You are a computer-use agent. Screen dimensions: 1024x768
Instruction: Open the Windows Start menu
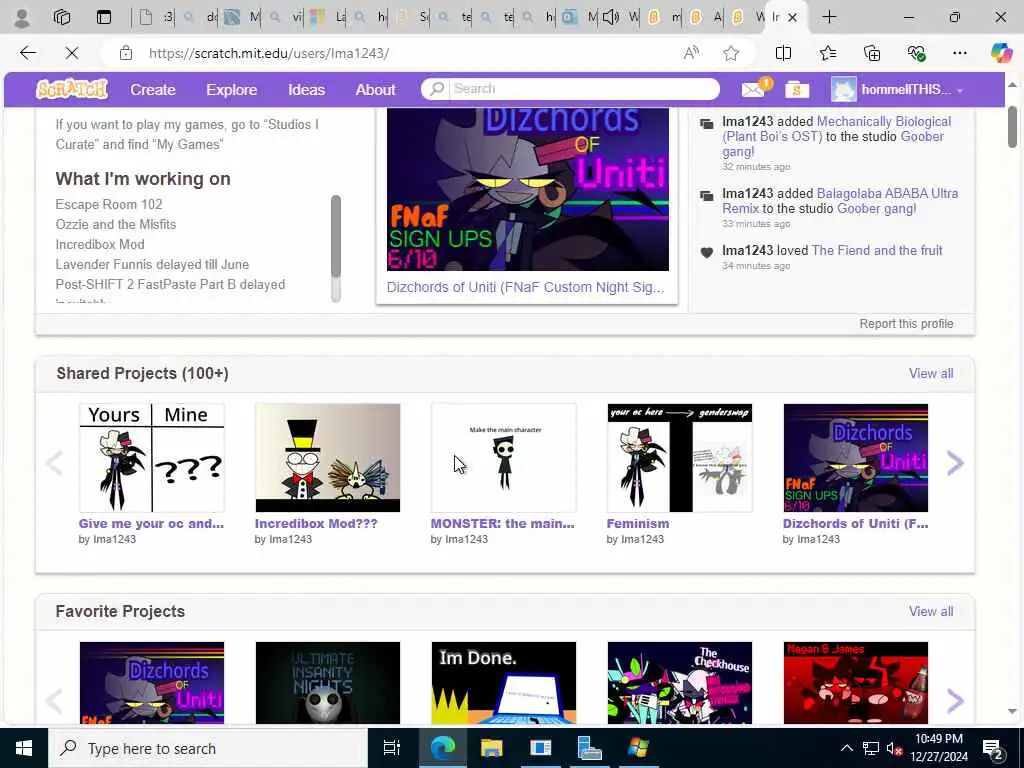(24, 748)
